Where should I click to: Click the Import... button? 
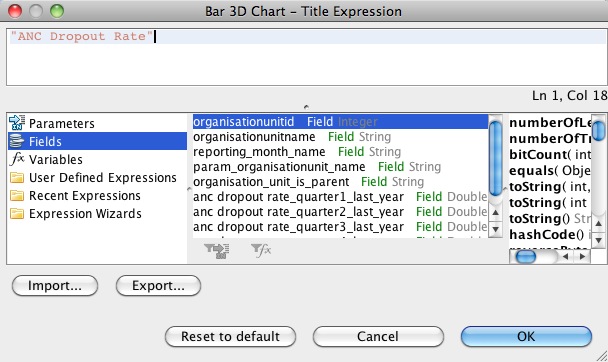pyautogui.click(x=55, y=286)
